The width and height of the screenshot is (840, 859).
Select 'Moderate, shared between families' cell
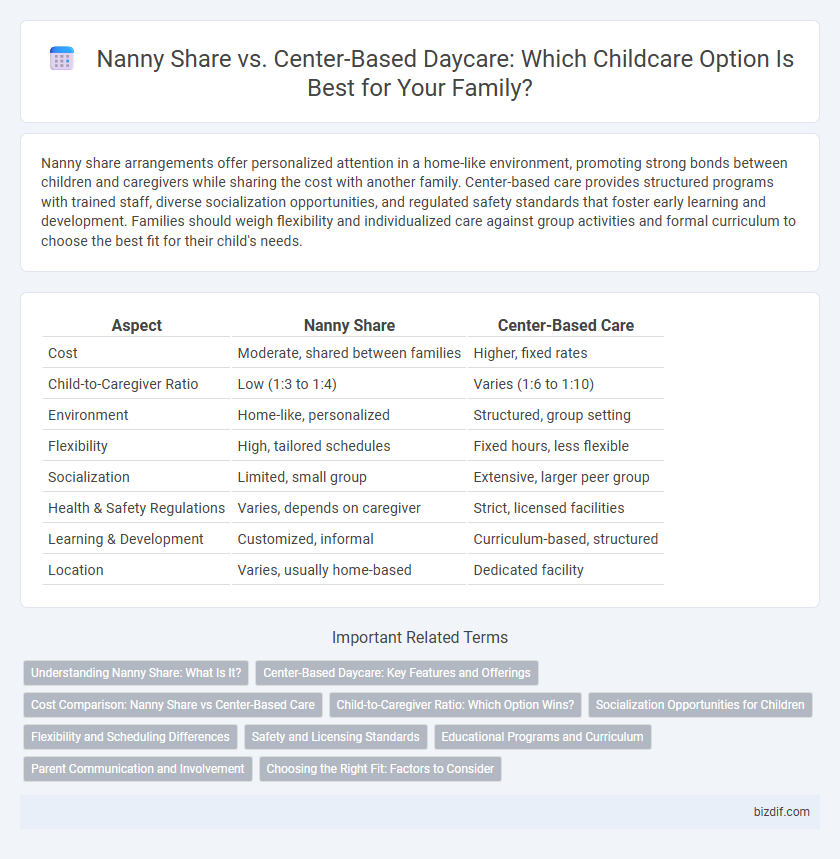(x=349, y=353)
